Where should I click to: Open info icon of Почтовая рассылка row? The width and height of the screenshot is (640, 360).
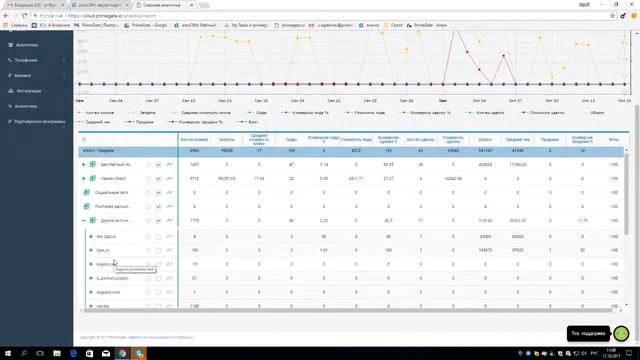148,207
